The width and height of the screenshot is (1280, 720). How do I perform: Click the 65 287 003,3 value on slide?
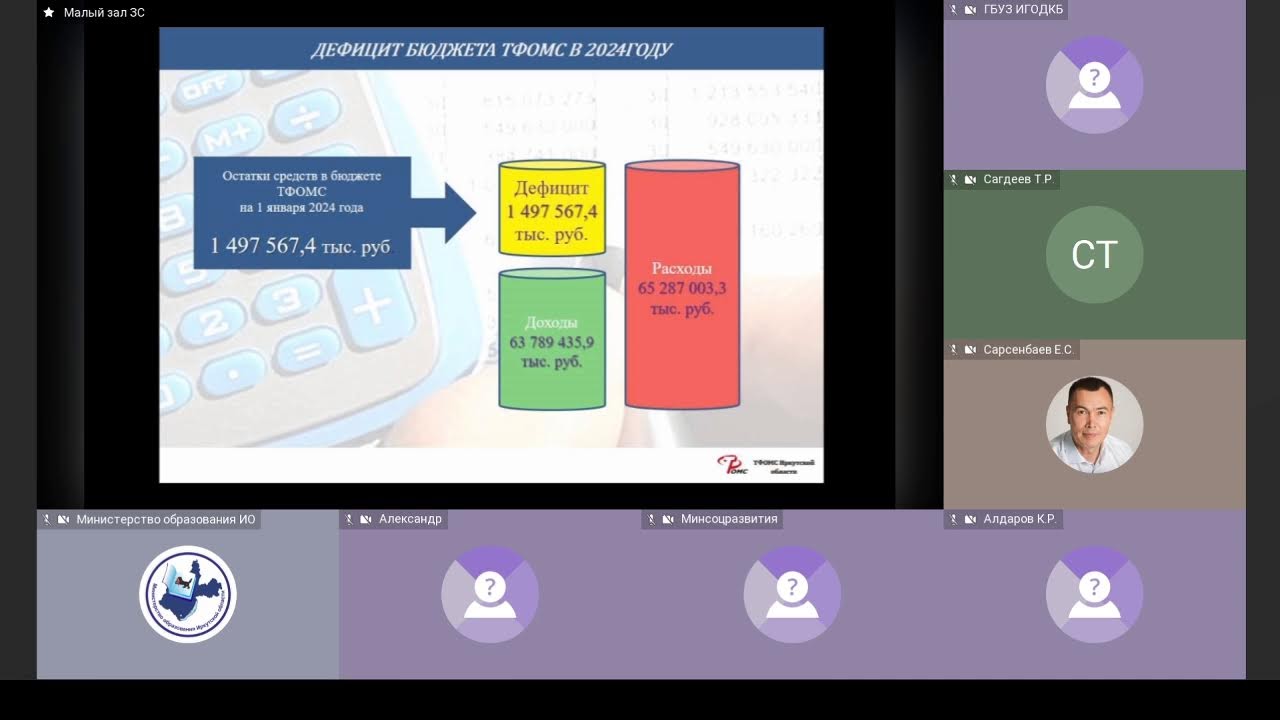[x=682, y=289]
